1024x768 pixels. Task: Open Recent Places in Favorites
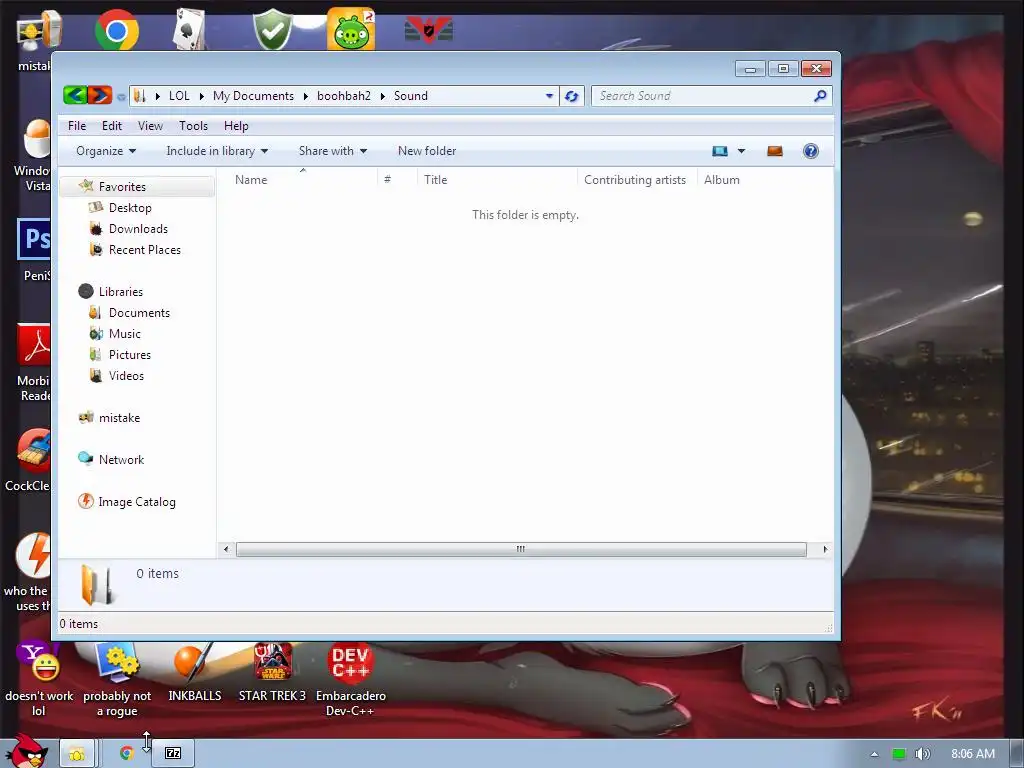coord(144,249)
